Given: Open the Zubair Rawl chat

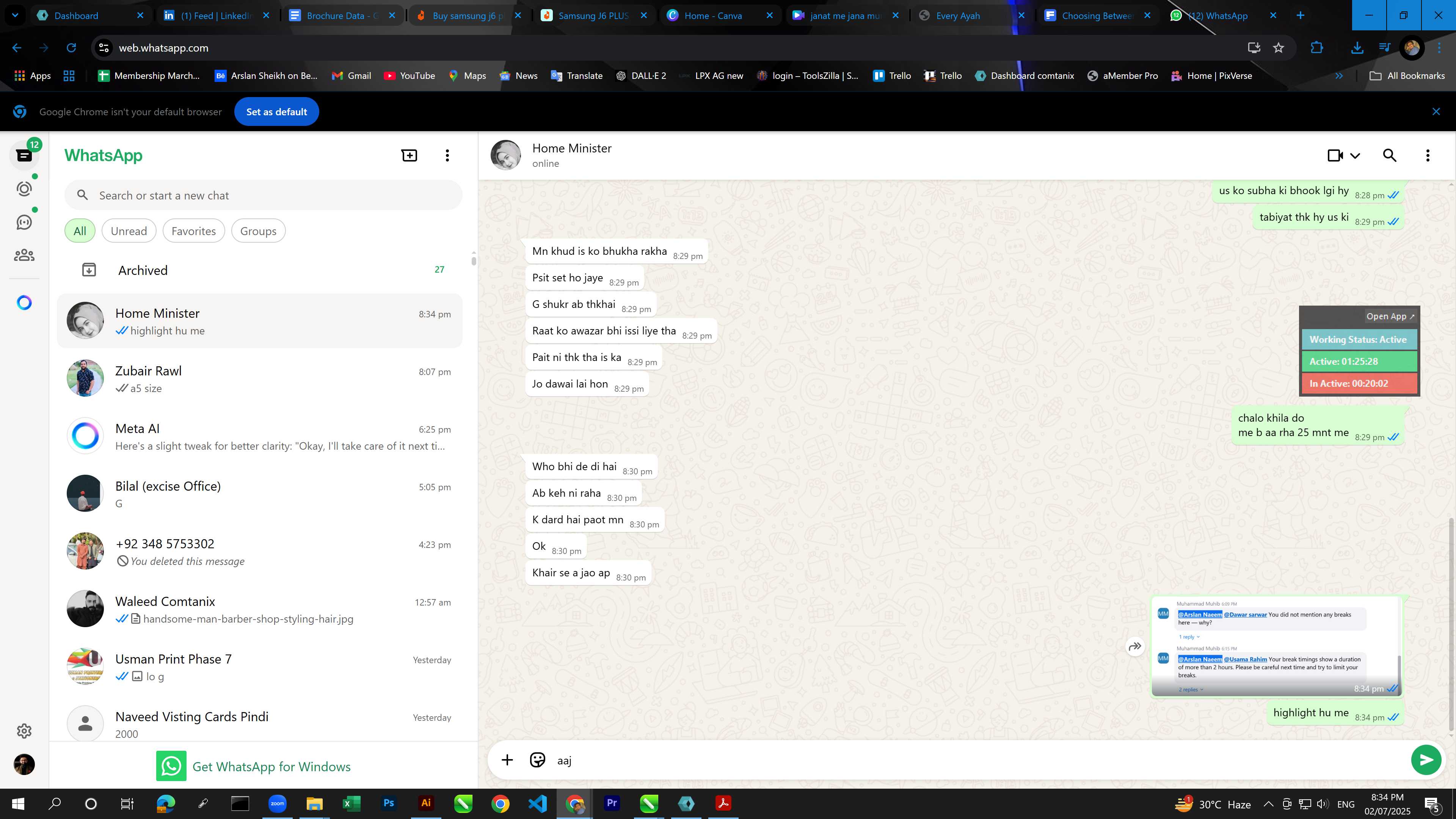Looking at the screenshot, I should [260, 379].
